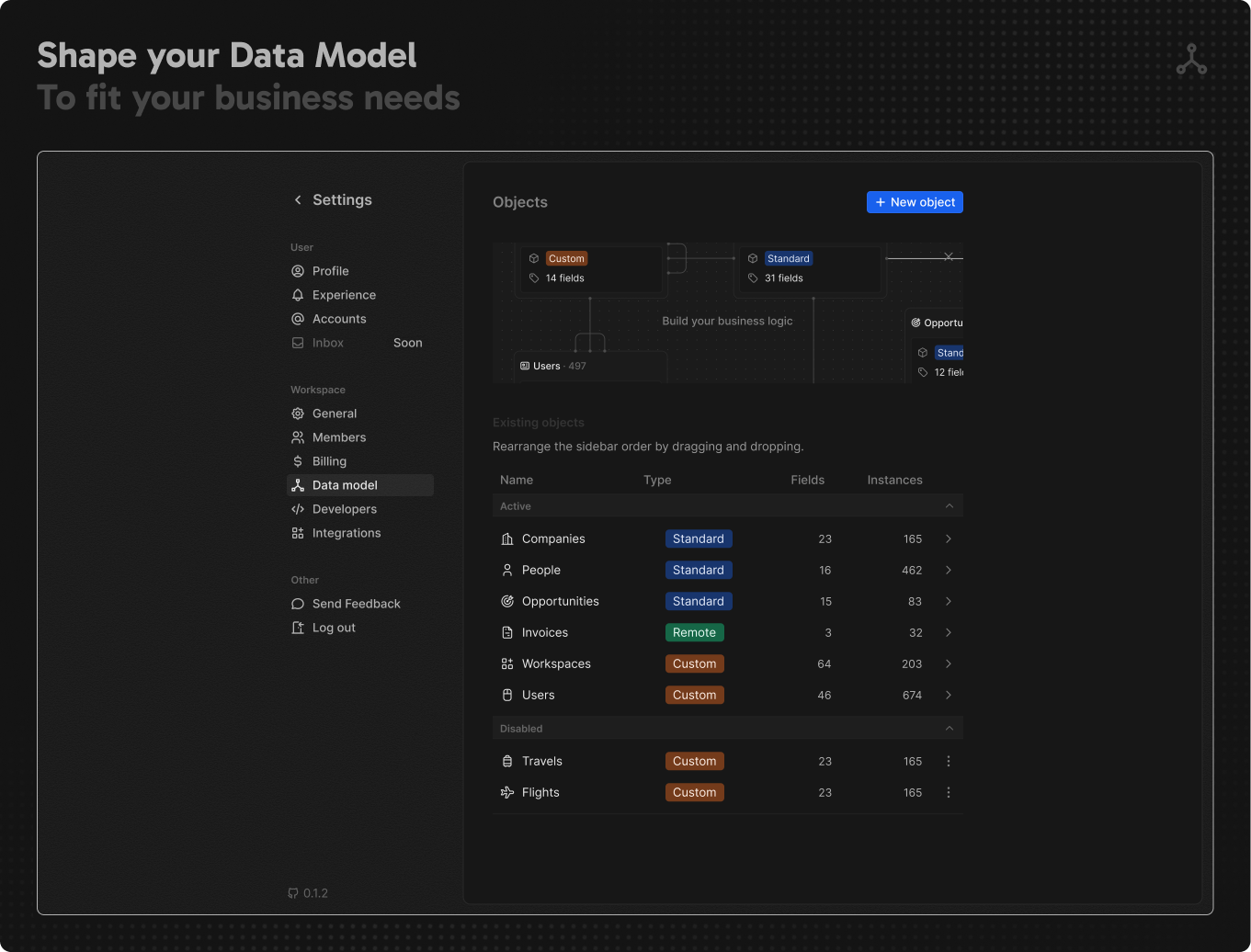The image size is (1251, 952).
Task: Click the back chevron beside Settings
Action: coord(297,200)
